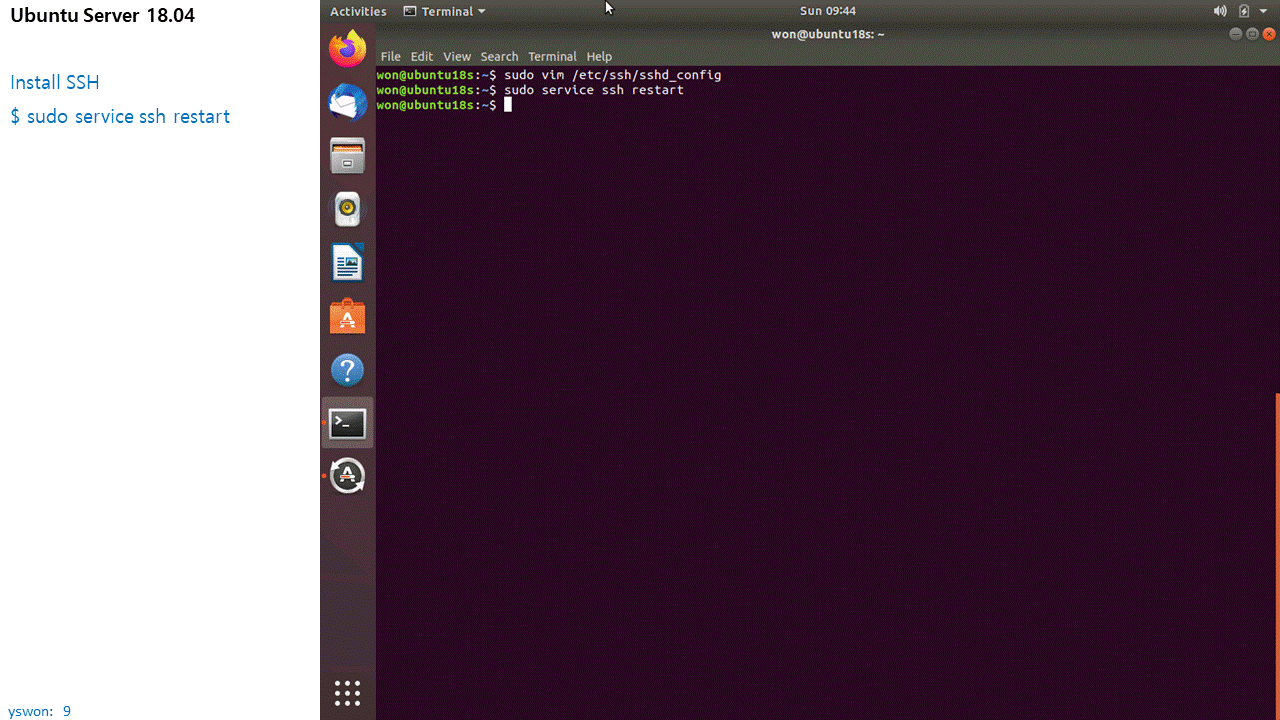Open the Files manager dock icon
Screen dimensions: 1280x720
point(348,156)
